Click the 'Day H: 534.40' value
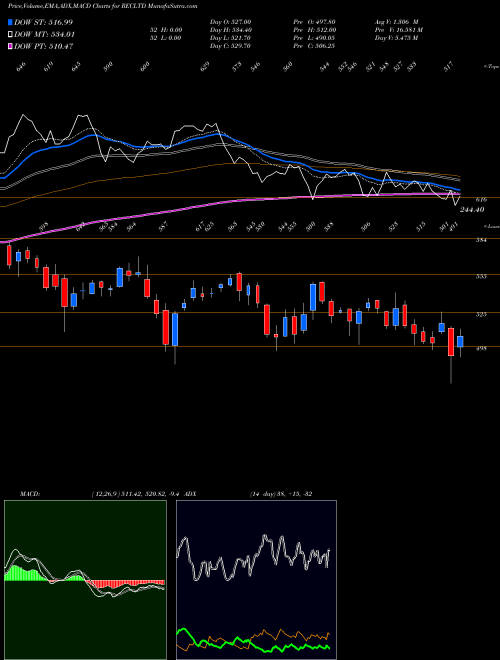This screenshot has width=500, height=660. tap(231, 30)
